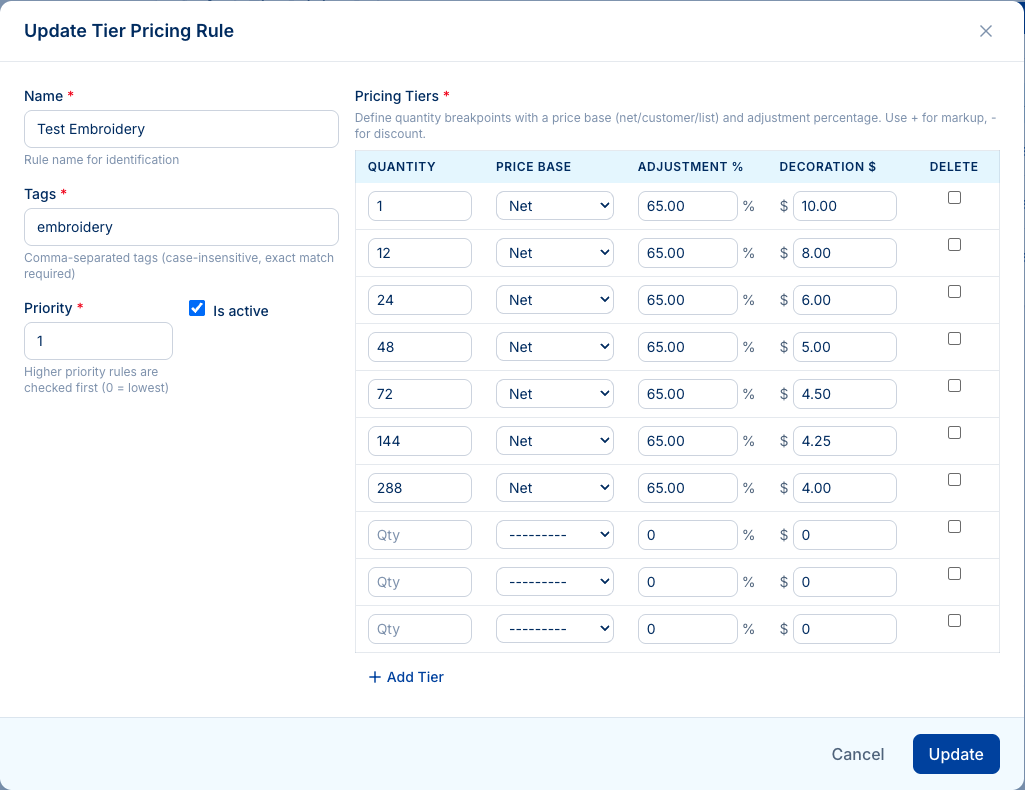Click the 'Rule name for identification' hint text
Viewport: 1025px width, 790px height.
pyautogui.click(x=101, y=159)
